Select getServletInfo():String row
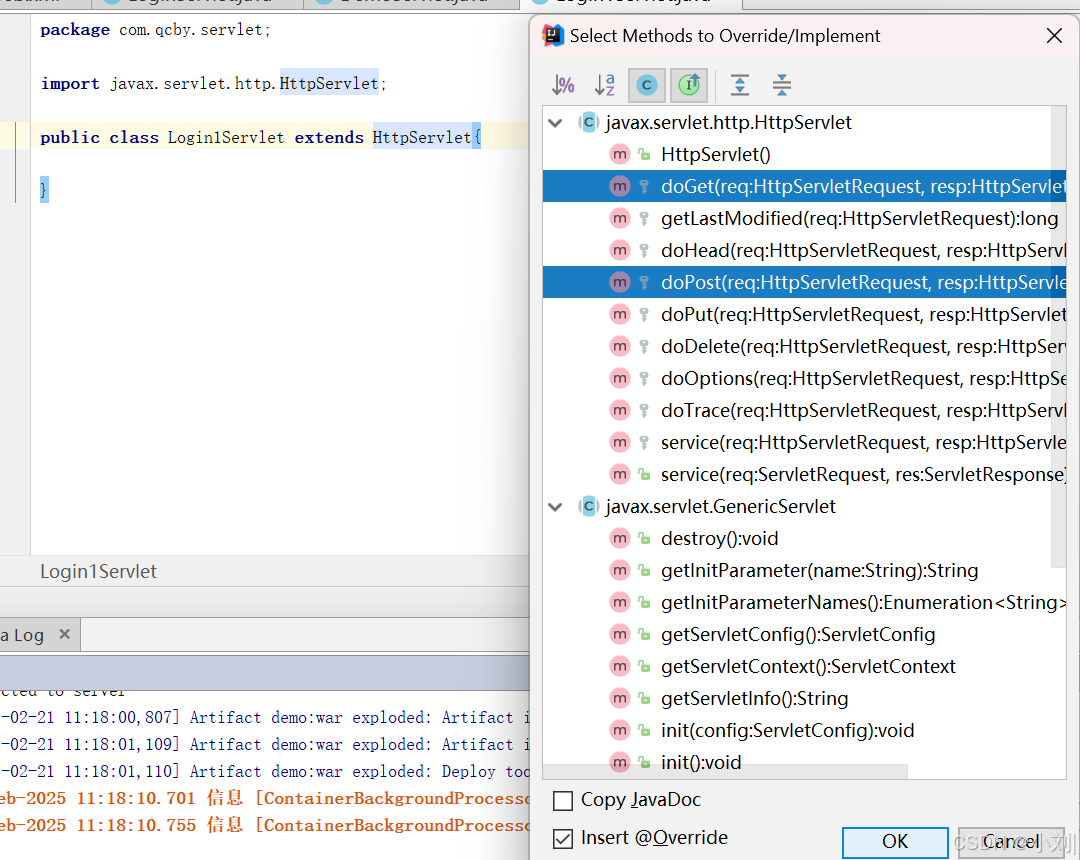This screenshot has width=1080, height=860. pos(804,698)
